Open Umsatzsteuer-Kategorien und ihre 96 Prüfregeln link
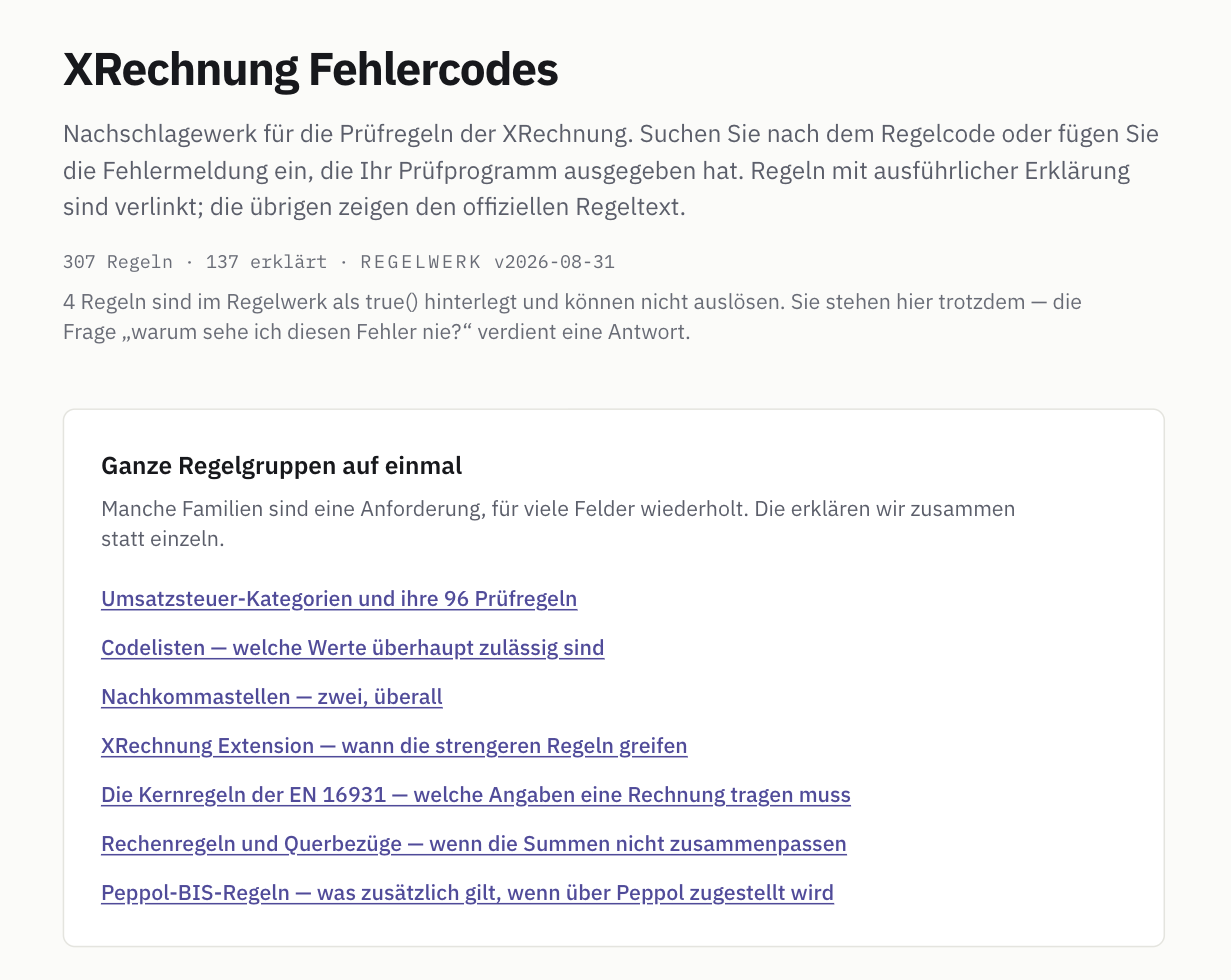The image size is (1231, 980). click(339, 599)
